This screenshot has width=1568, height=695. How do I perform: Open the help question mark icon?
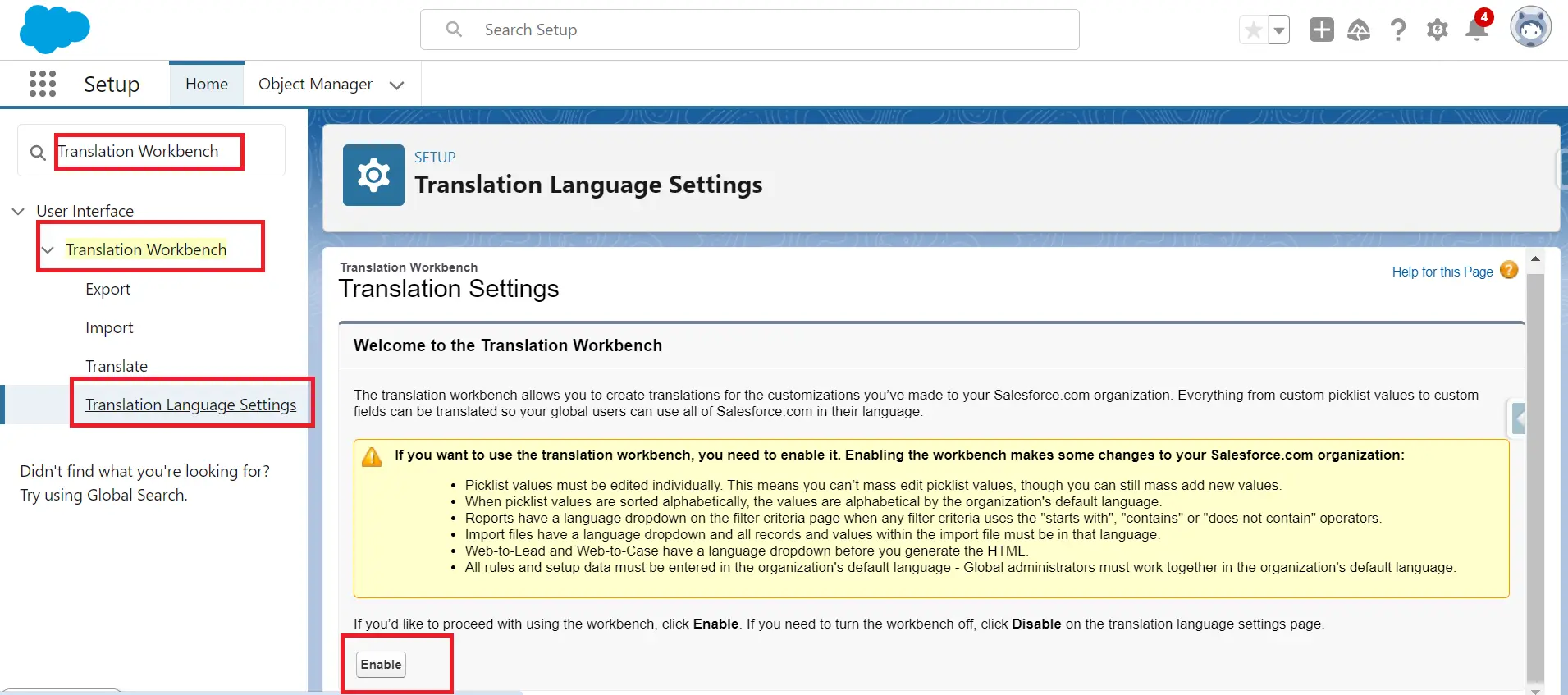[1397, 30]
